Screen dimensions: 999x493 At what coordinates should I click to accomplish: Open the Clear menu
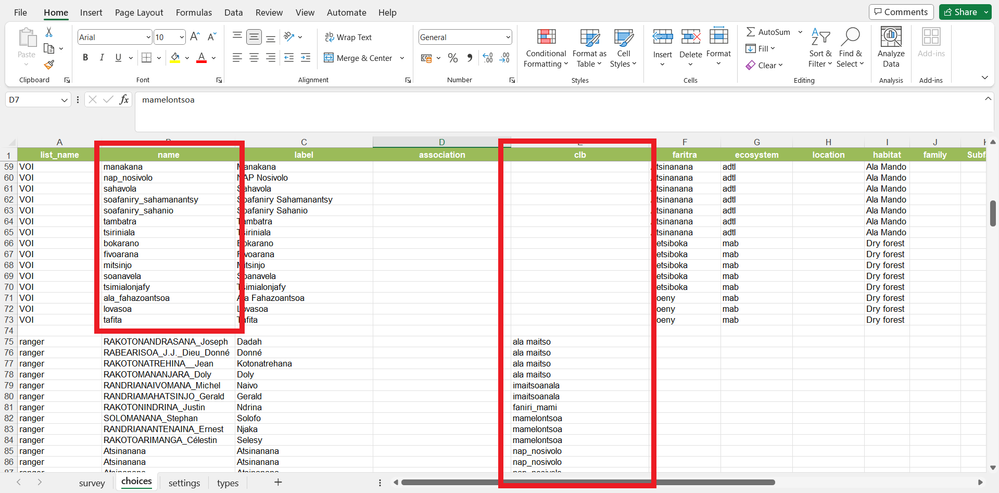(x=764, y=65)
